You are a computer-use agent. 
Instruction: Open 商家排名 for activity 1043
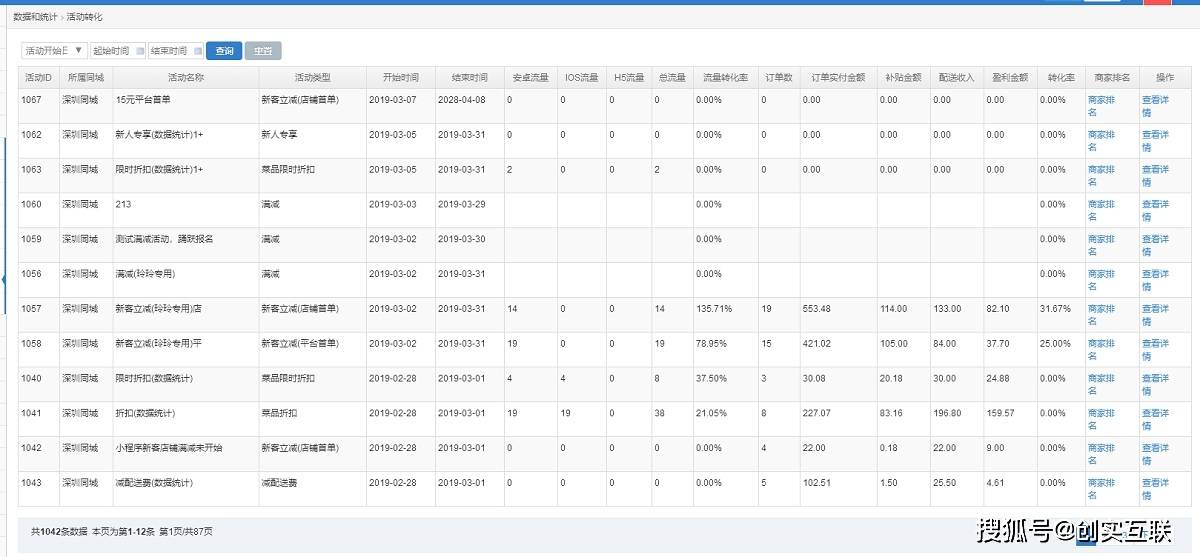click(1100, 489)
